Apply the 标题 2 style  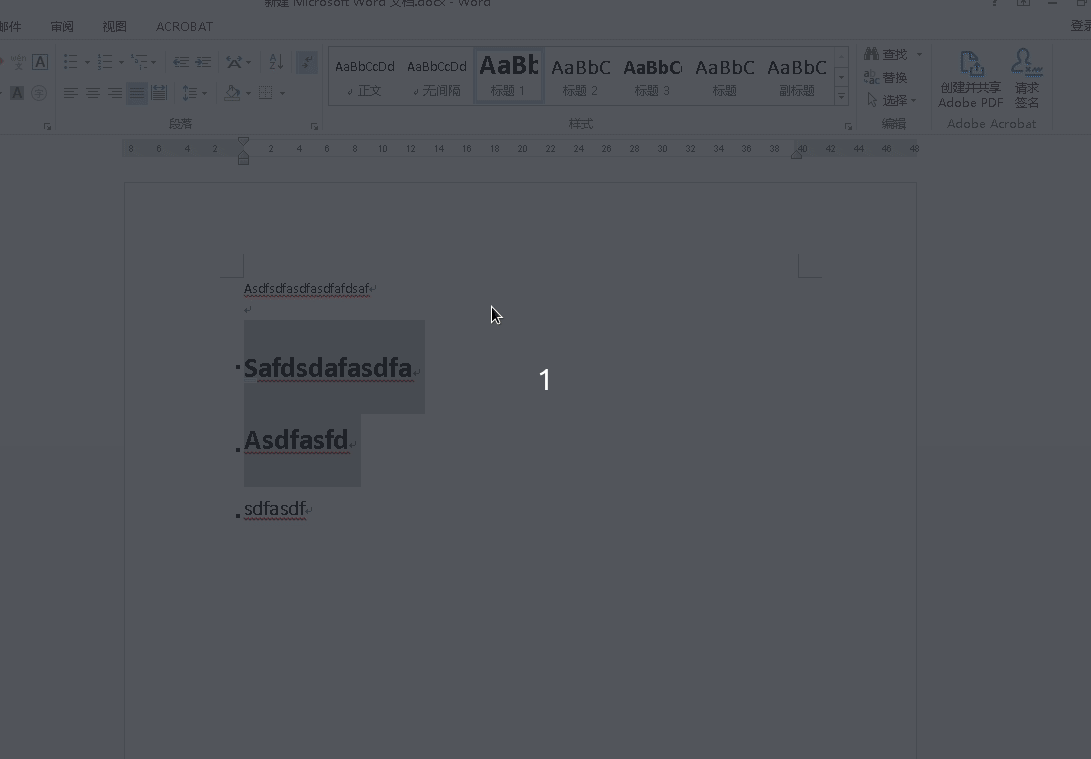pos(580,77)
